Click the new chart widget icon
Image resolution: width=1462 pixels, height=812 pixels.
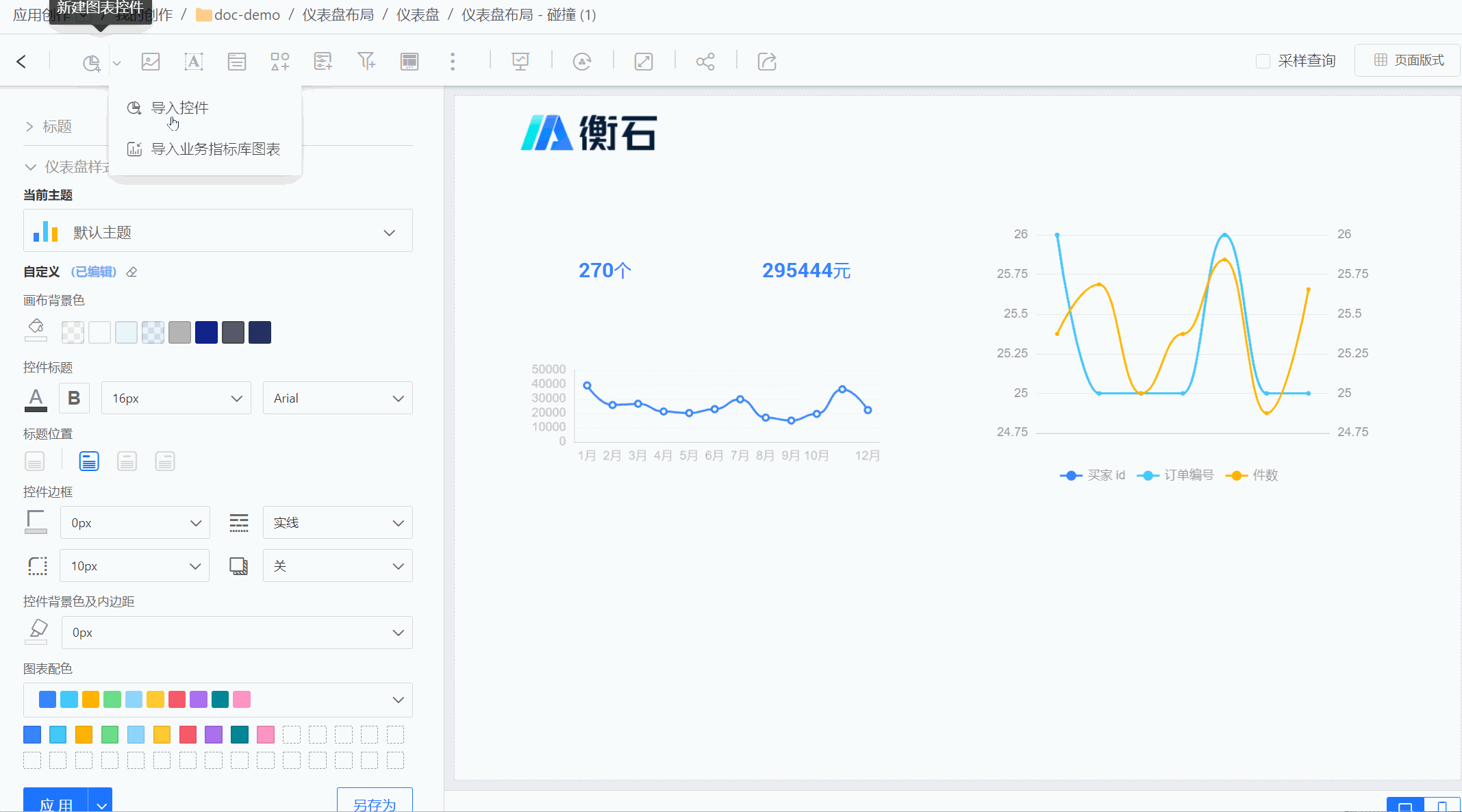[91, 62]
